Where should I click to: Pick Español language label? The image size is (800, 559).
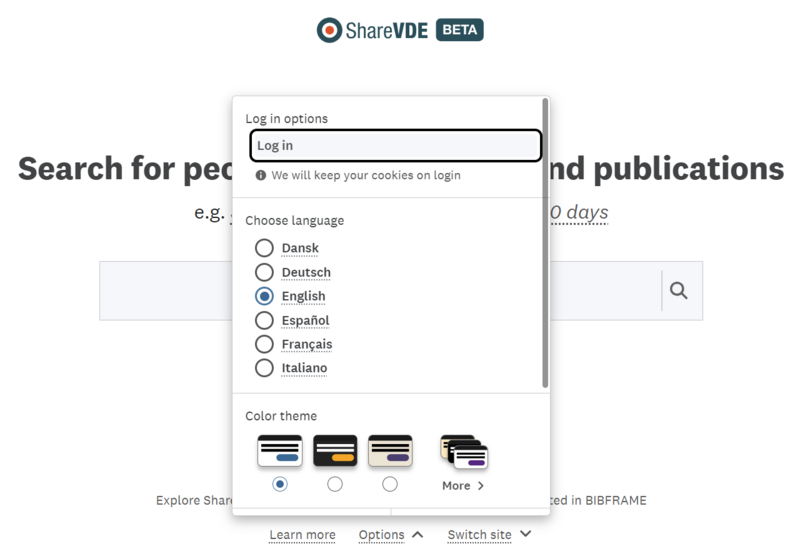point(305,320)
